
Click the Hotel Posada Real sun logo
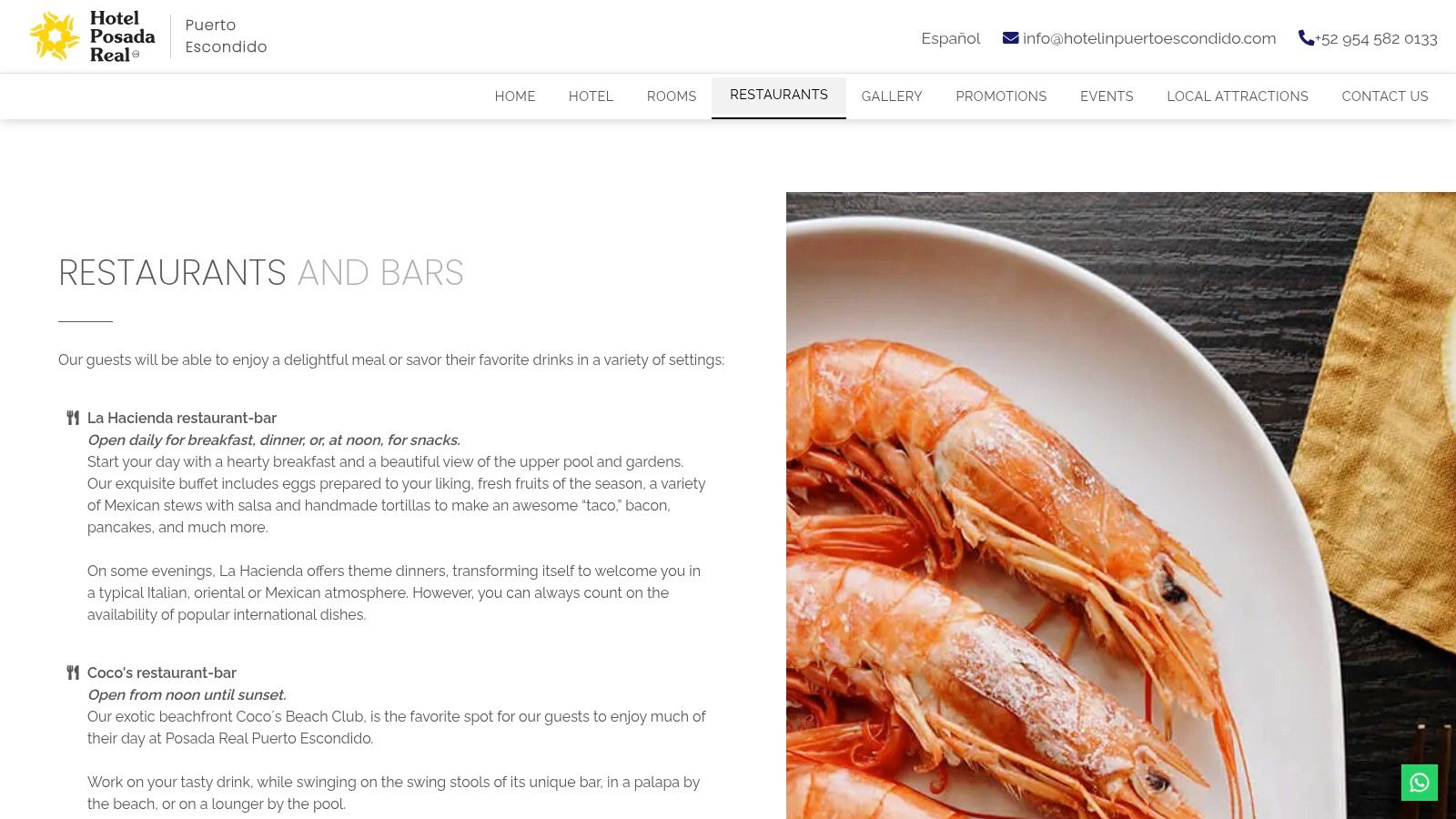pos(55,36)
